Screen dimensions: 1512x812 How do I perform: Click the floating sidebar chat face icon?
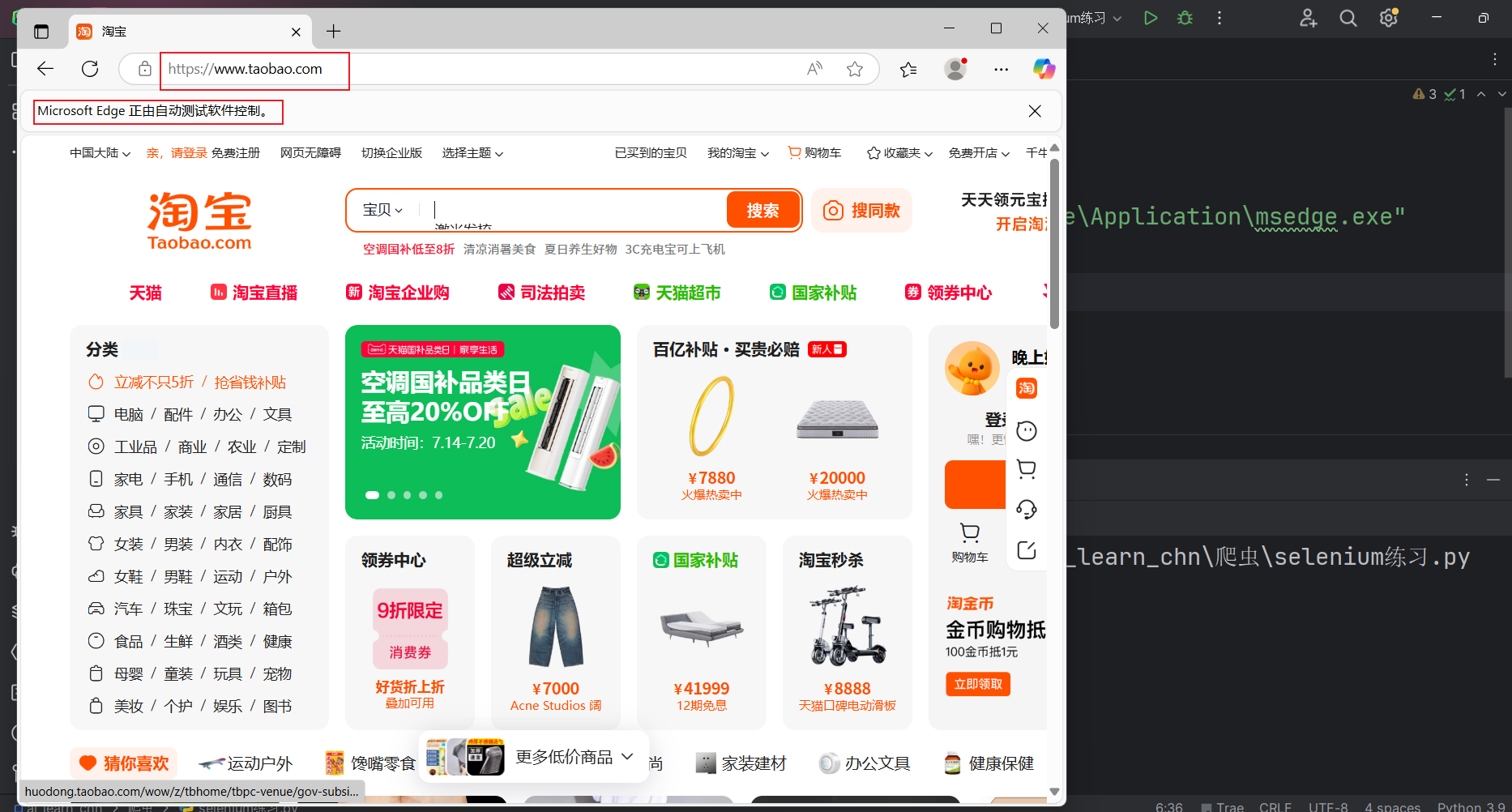pos(1027,430)
